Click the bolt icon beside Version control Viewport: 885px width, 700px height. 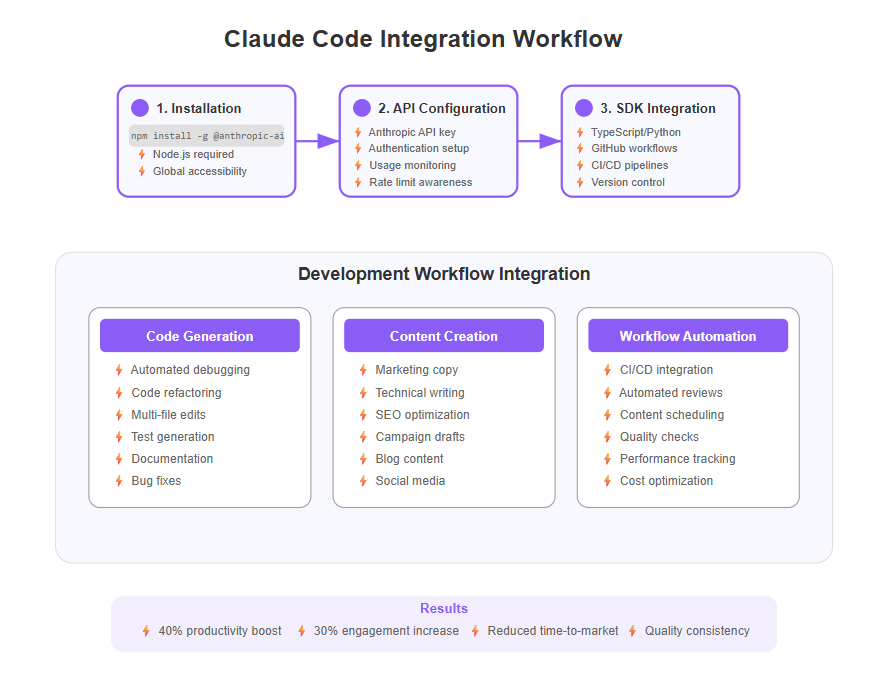(580, 182)
